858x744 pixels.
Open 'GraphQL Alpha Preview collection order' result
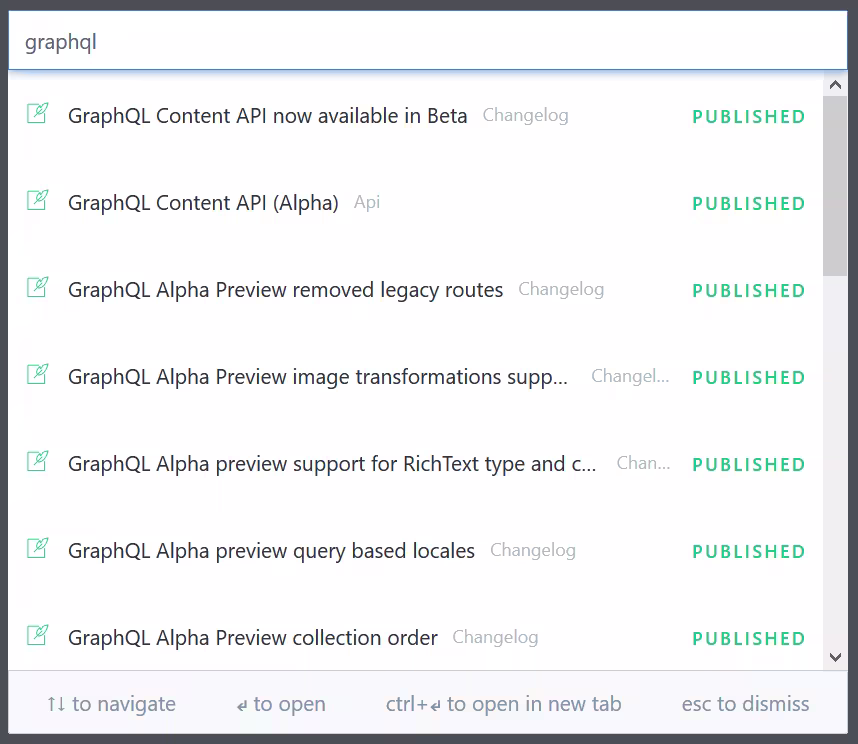[253, 638]
